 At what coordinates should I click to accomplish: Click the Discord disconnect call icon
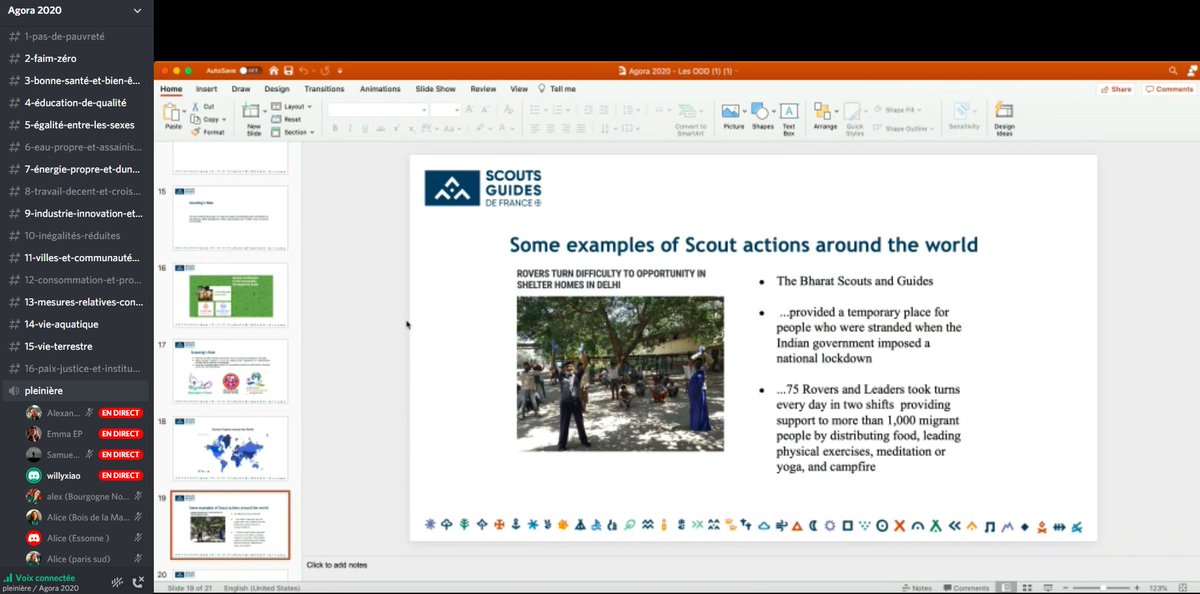(138, 580)
